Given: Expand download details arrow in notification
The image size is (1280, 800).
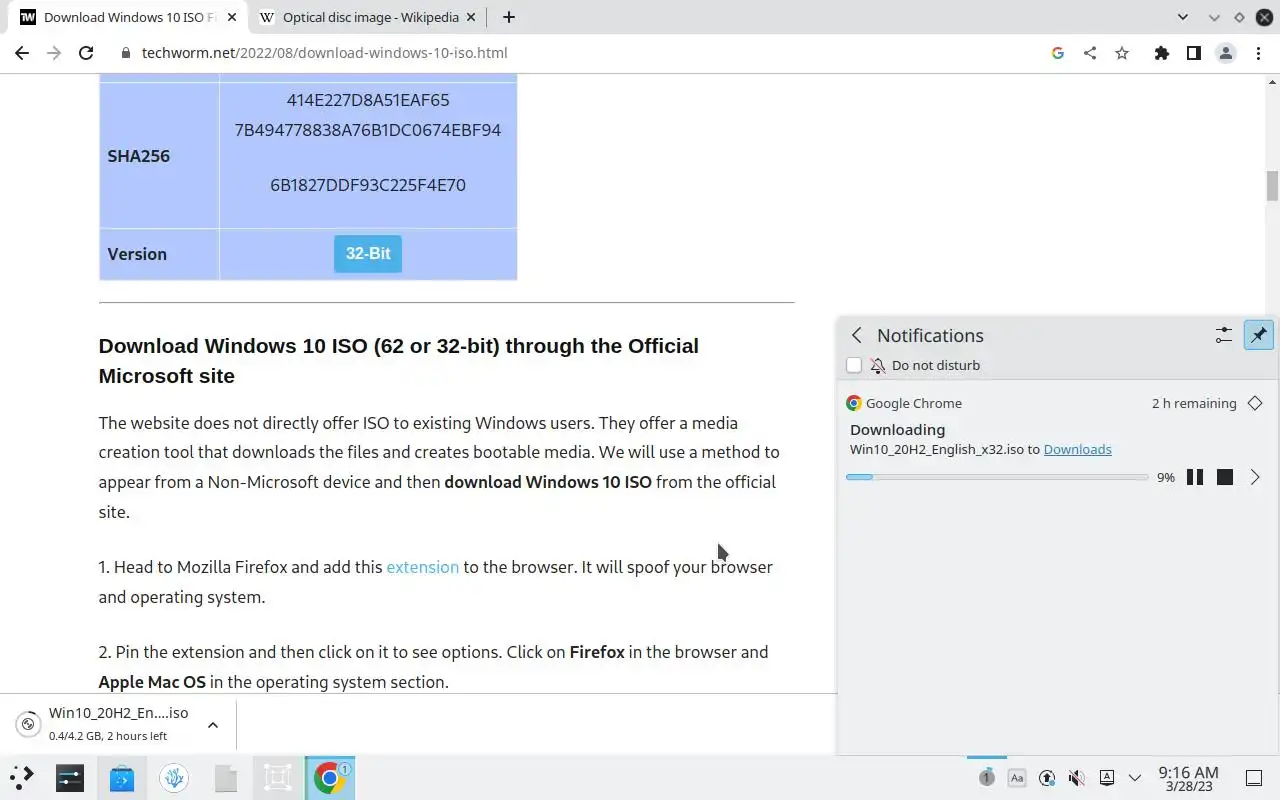Looking at the screenshot, I should coord(1255,477).
